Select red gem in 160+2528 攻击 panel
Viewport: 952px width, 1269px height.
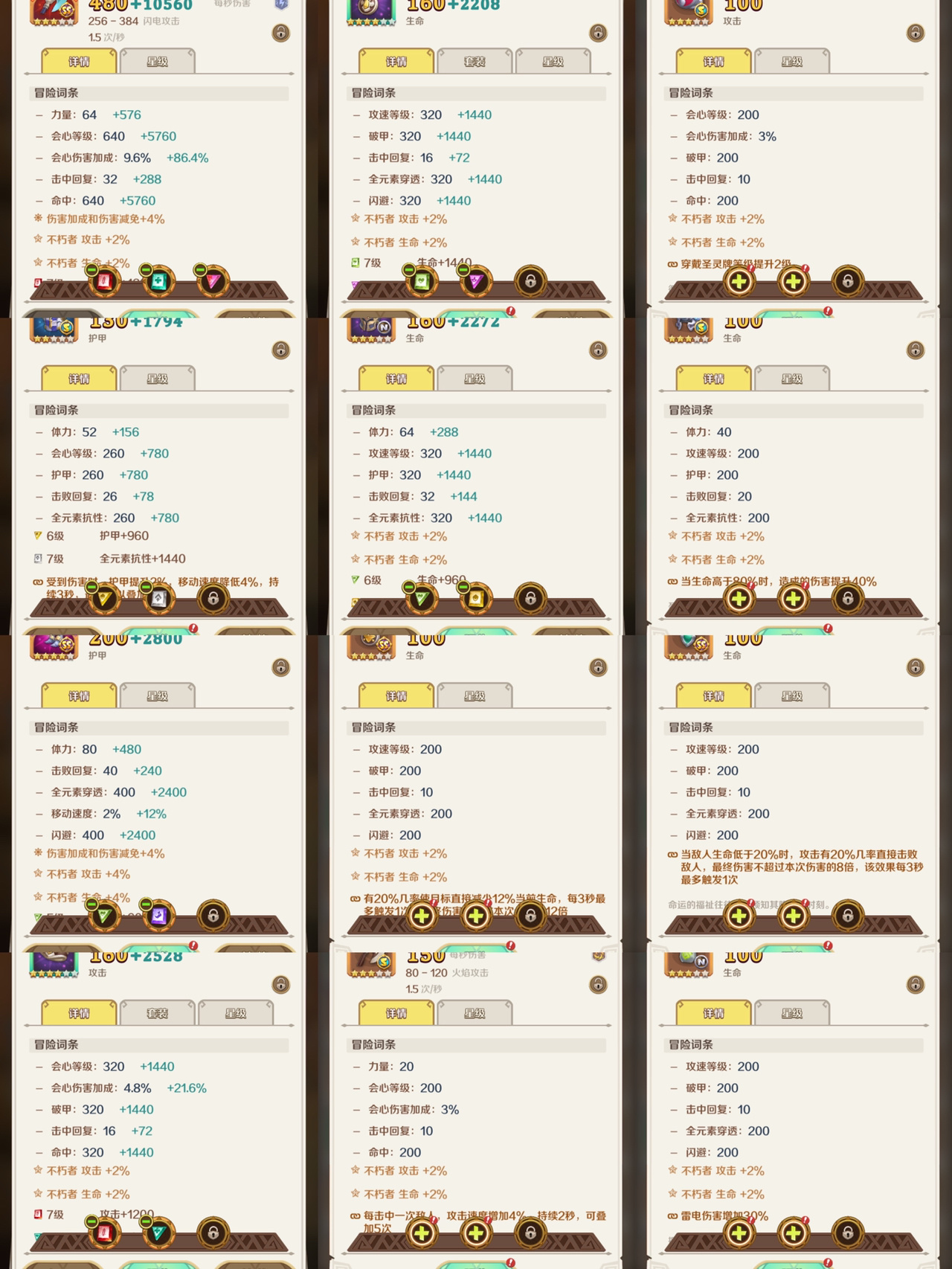104,1233
